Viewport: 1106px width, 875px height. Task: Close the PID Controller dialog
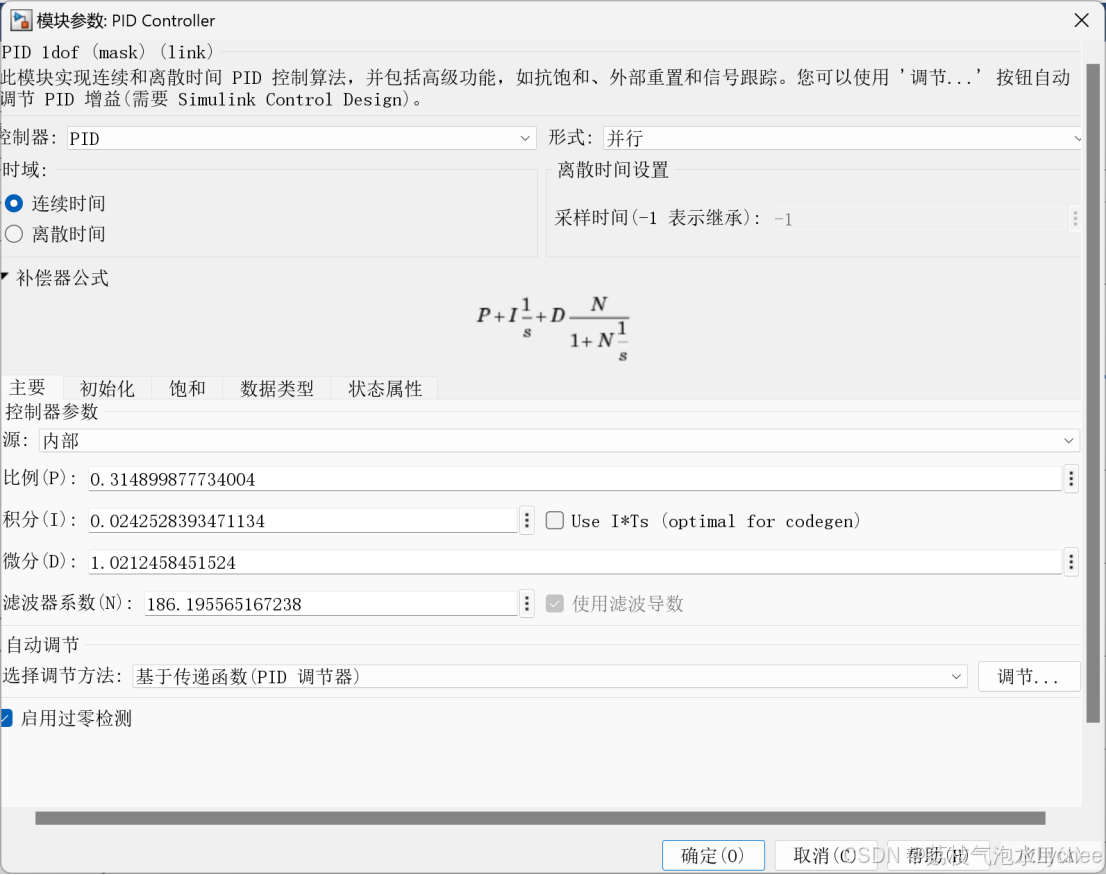tap(1081, 20)
